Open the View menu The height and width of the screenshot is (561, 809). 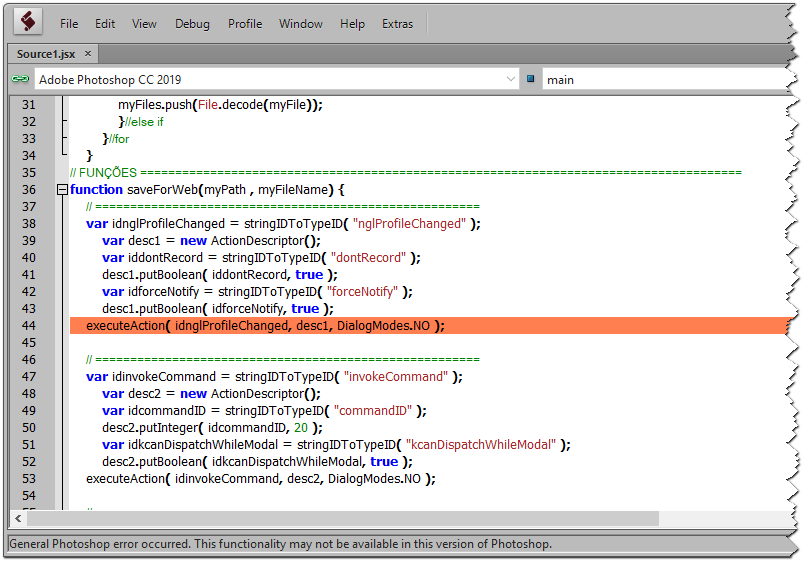coord(144,24)
